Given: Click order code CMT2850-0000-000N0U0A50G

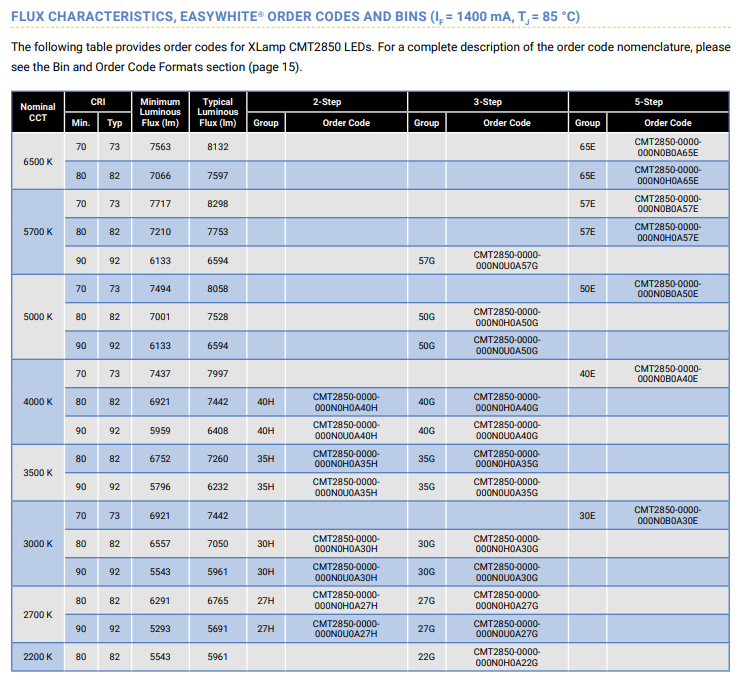Looking at the screenshot, I should coord(507,345).
